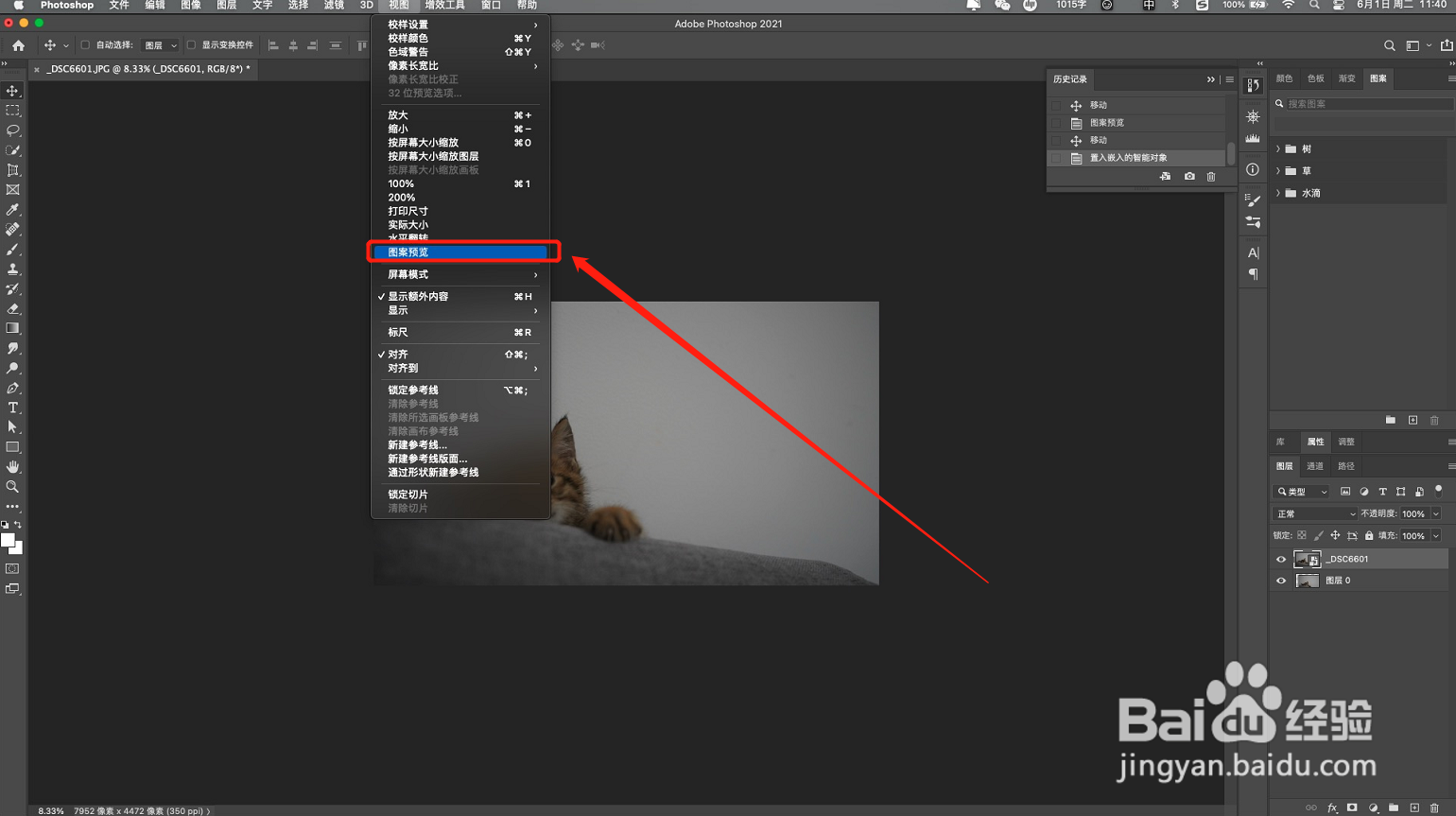Click the Home icon in options bar

(x=18, y=44)
